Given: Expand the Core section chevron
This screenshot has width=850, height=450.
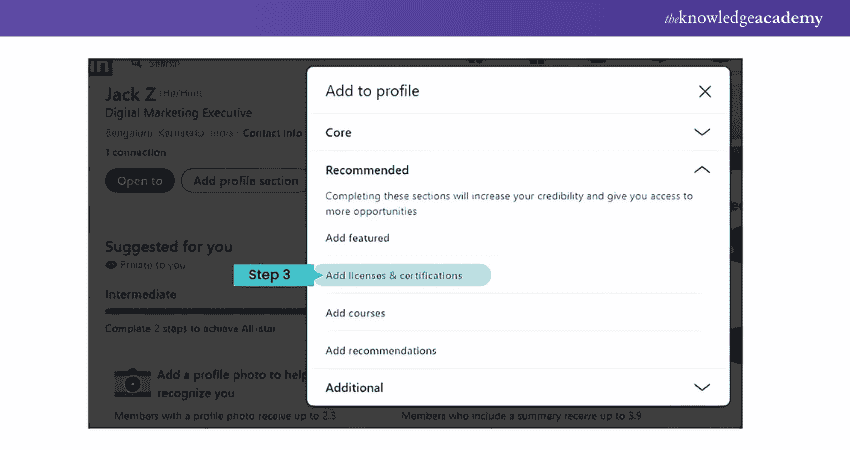Looking at the screenshot, I should (702, 132).
